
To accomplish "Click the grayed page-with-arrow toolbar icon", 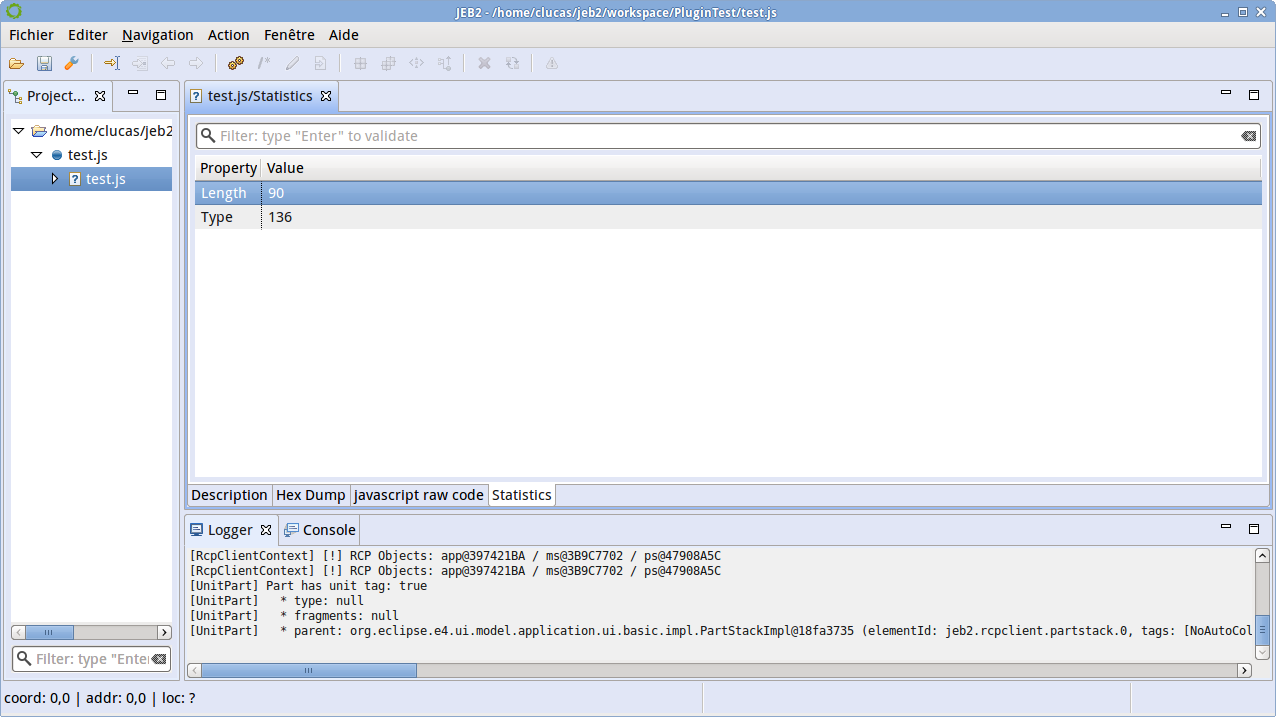I will tap(320, 63).
